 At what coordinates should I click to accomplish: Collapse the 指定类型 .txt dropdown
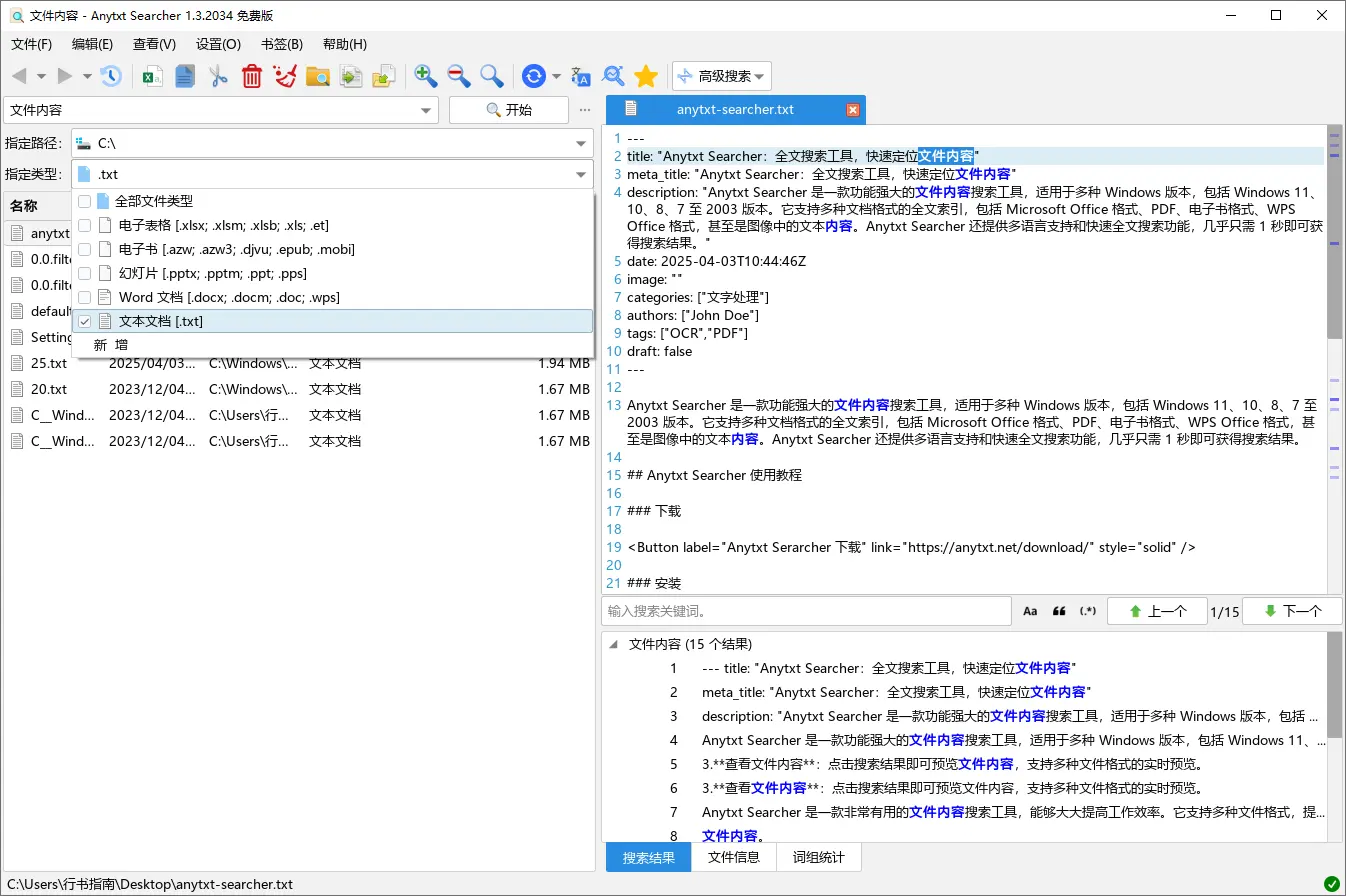pos(581,174)
